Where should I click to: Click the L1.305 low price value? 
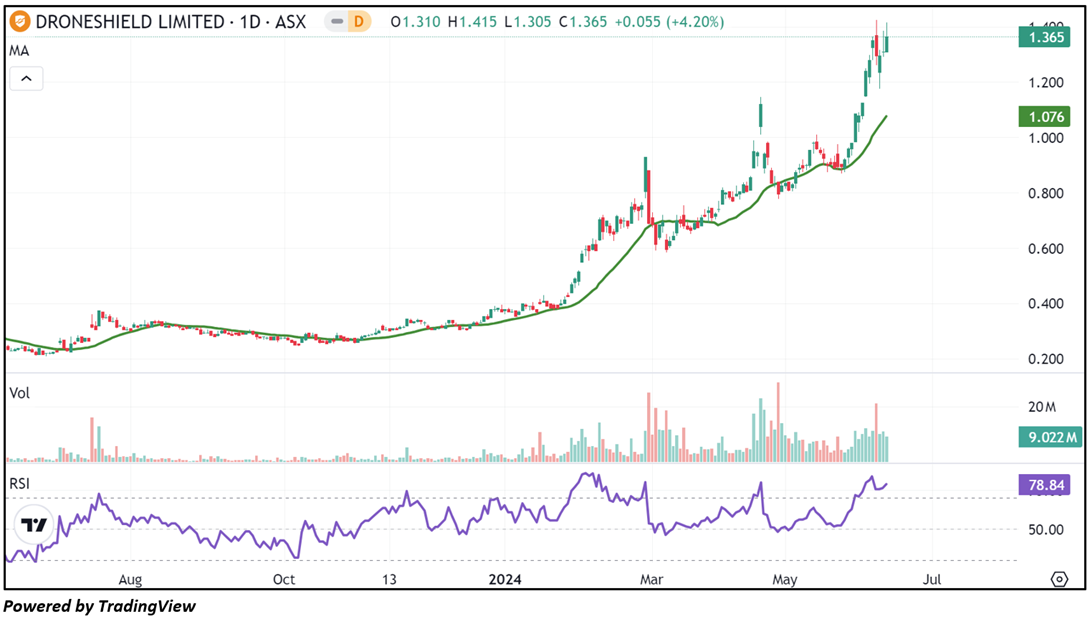528,22
